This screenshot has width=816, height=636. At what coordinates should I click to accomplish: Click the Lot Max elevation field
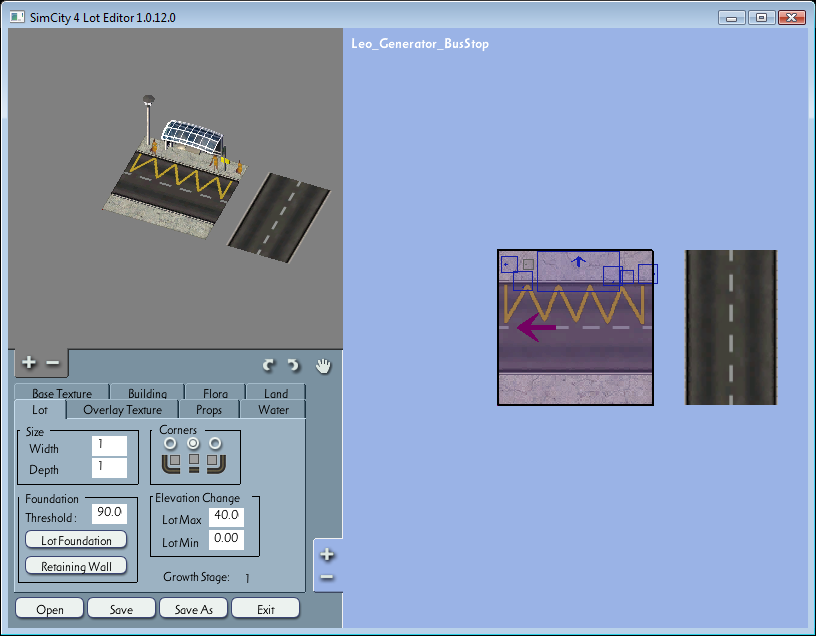(226, 516)
